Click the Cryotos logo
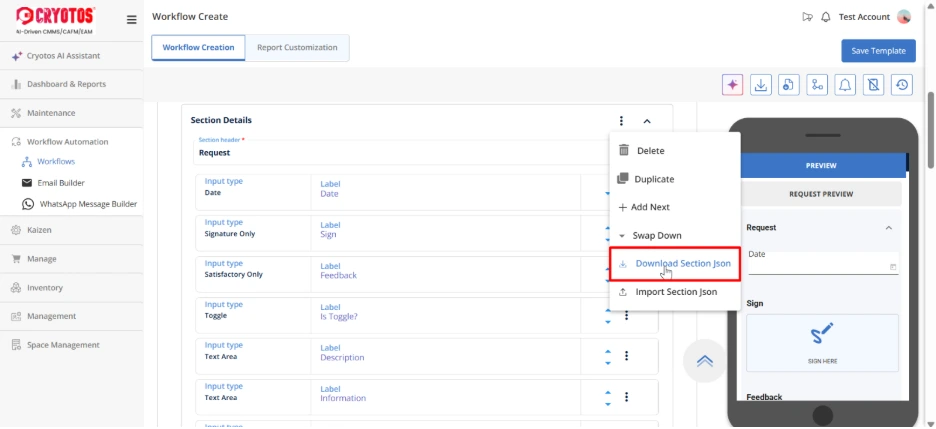936x429 pixels. pos(56,20)
